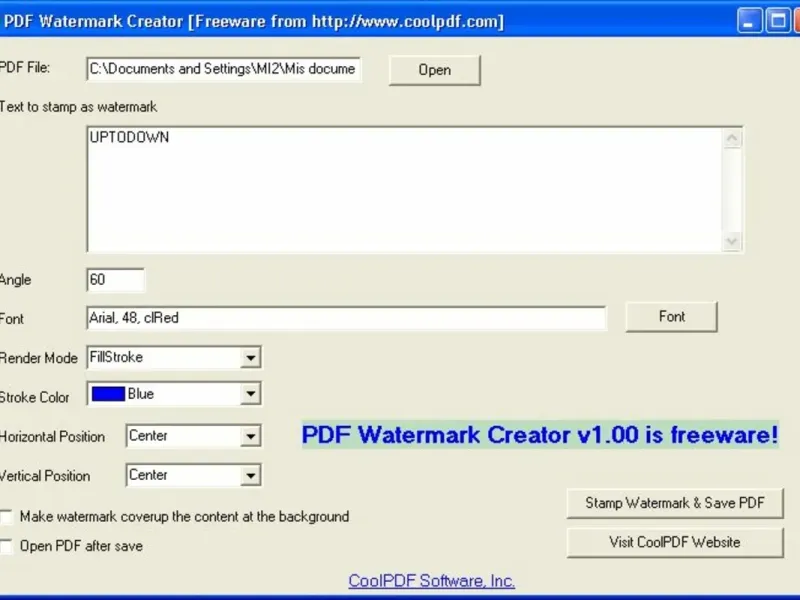The width and height of the screenshot is (800, 600).
Task: Click the watermark text scroll-down arrow
Action: [732, 241]
